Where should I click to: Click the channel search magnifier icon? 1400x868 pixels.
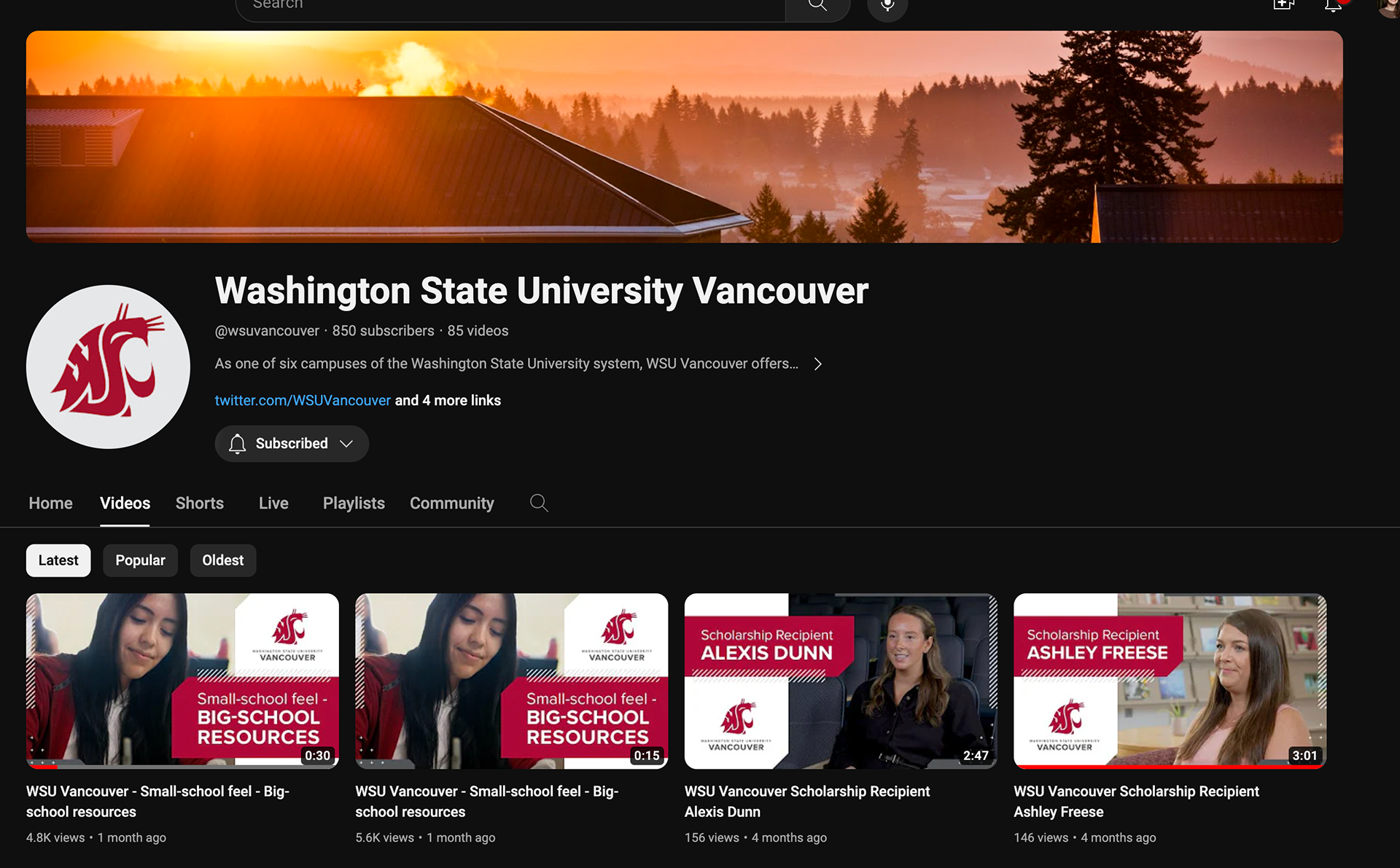tap(539, 503)
